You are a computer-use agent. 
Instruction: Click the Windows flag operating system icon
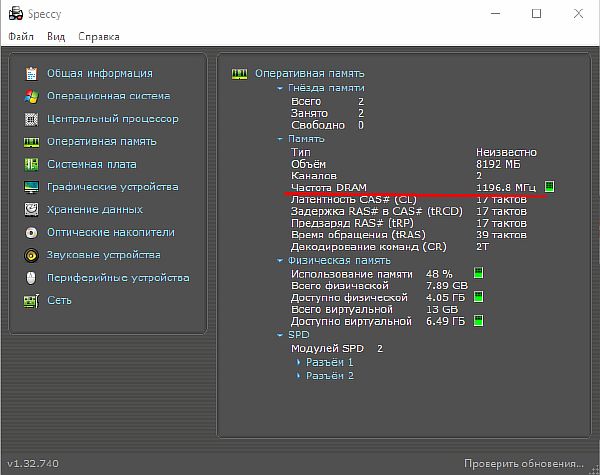(31, 96)
